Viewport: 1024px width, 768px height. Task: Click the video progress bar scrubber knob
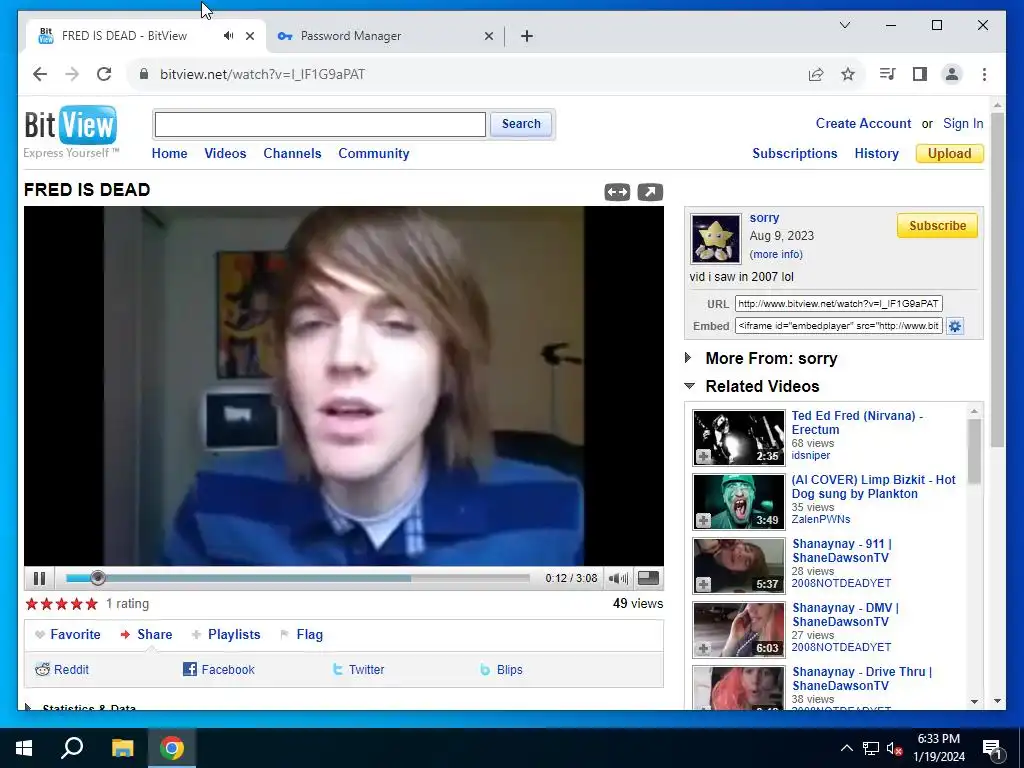97,578
